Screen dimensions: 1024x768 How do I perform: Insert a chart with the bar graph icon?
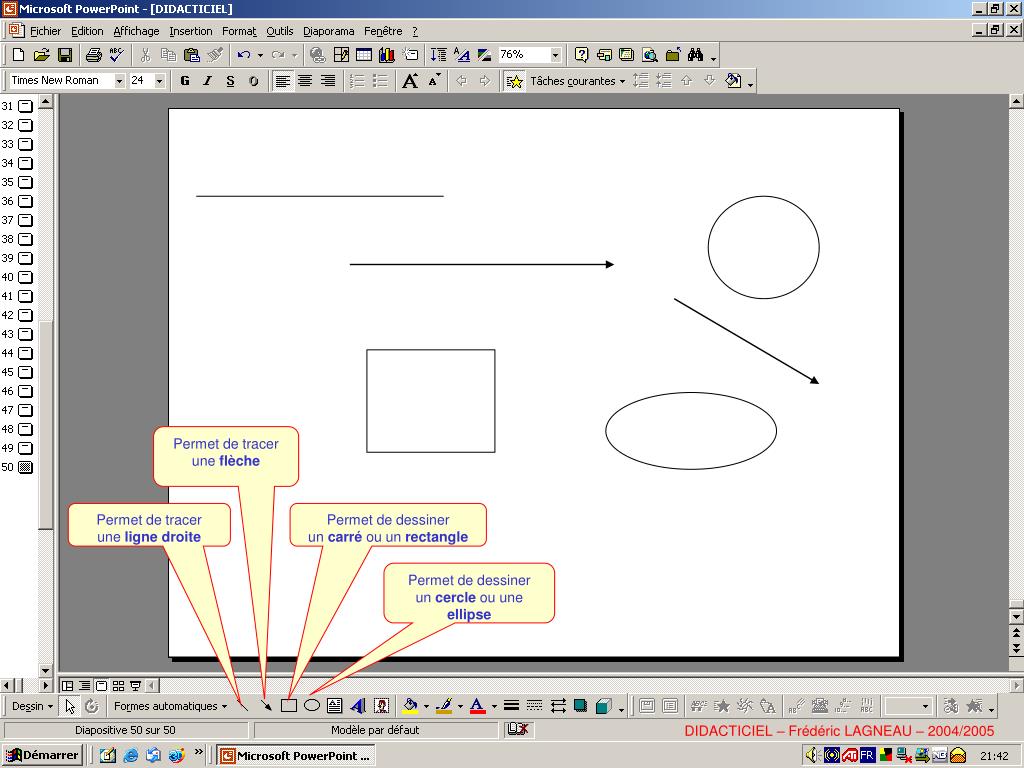387,55
